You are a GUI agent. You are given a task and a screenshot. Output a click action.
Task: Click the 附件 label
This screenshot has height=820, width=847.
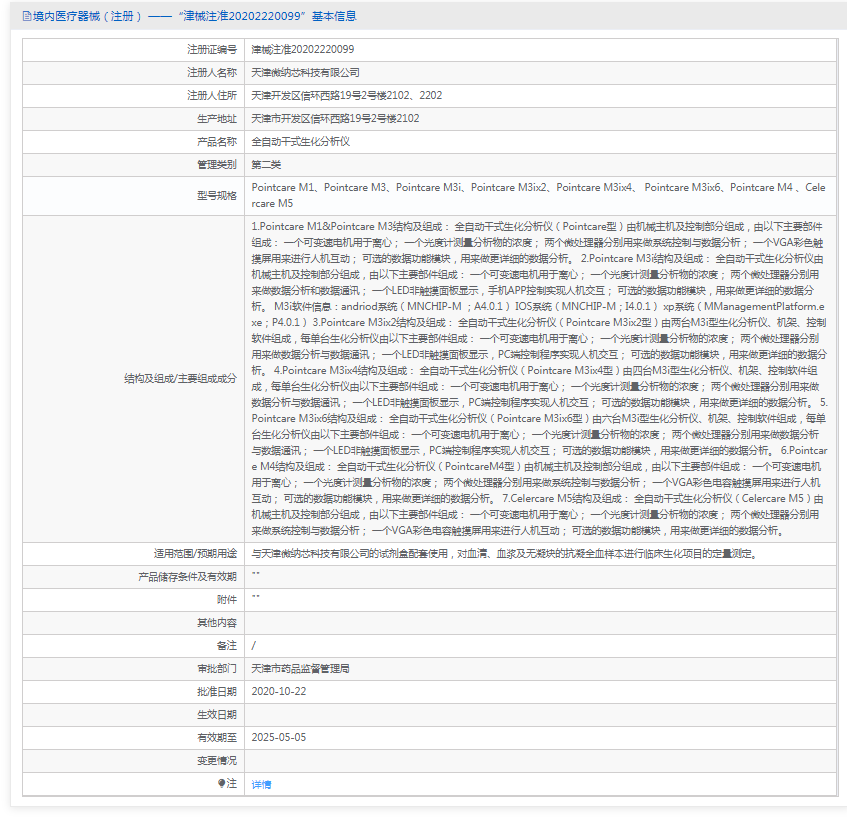click(227, 600)
